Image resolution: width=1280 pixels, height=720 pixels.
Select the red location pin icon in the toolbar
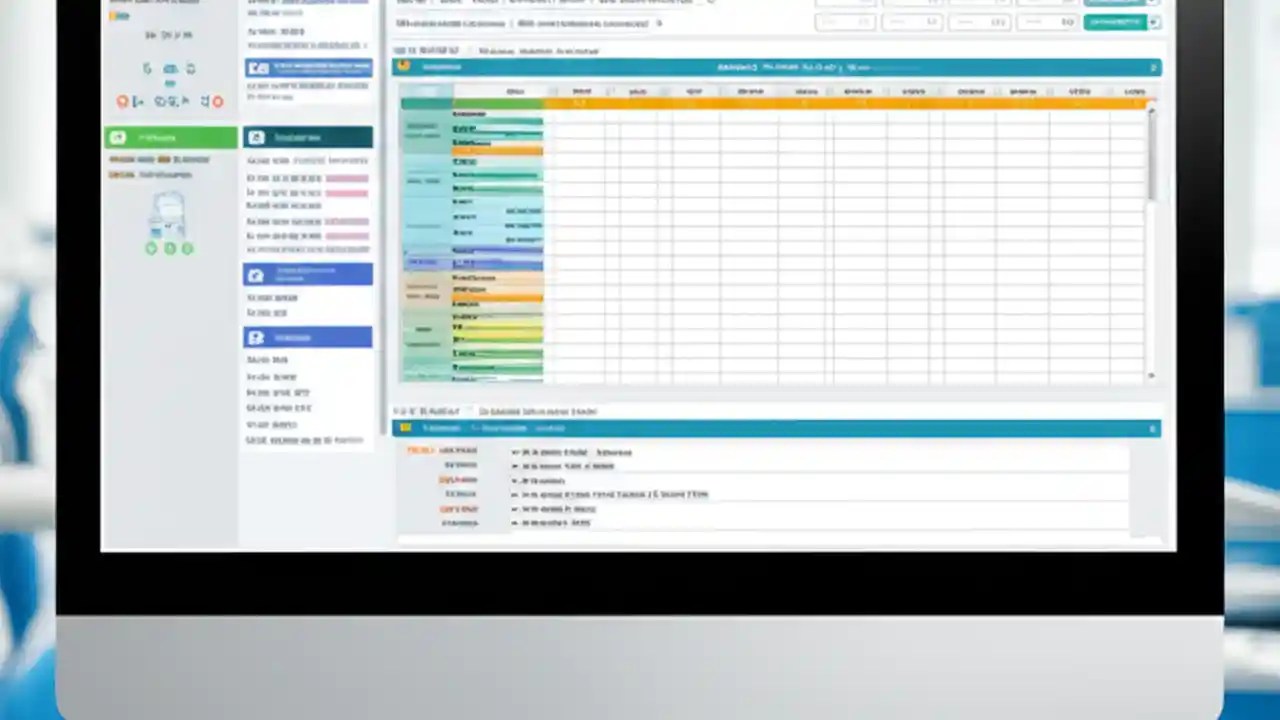pos(122,101)
